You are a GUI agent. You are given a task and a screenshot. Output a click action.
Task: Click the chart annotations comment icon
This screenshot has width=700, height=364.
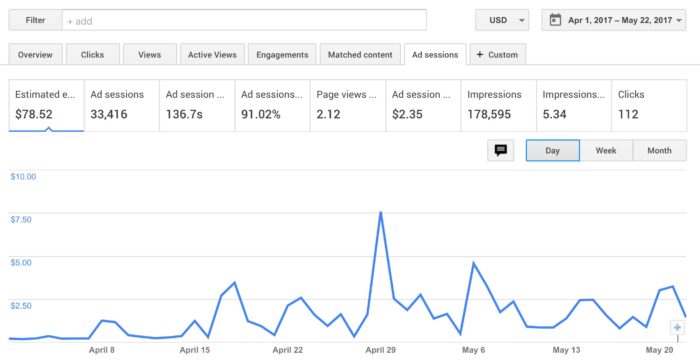[500, 150]
